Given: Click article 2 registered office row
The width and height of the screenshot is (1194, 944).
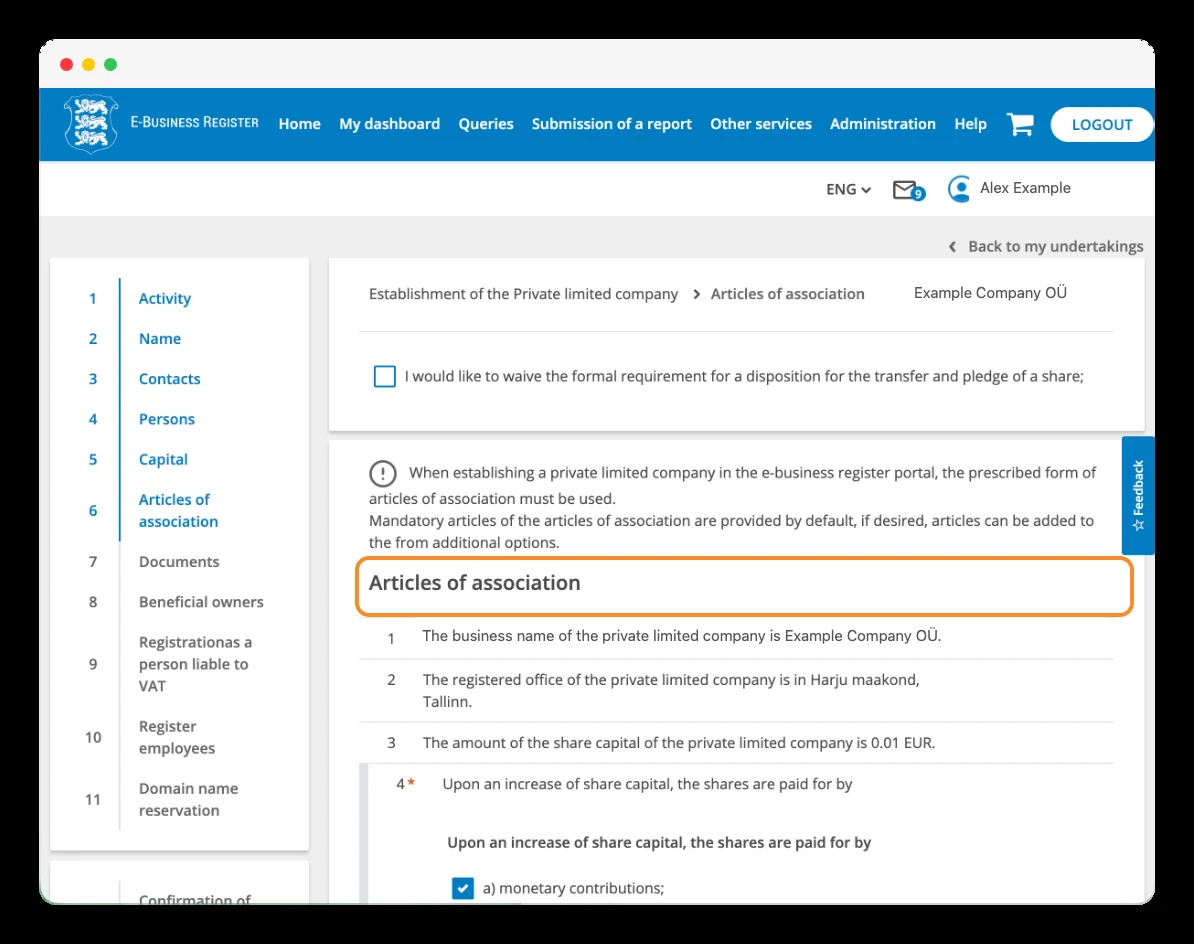Looking at the screenshot, I should (736, 690).
